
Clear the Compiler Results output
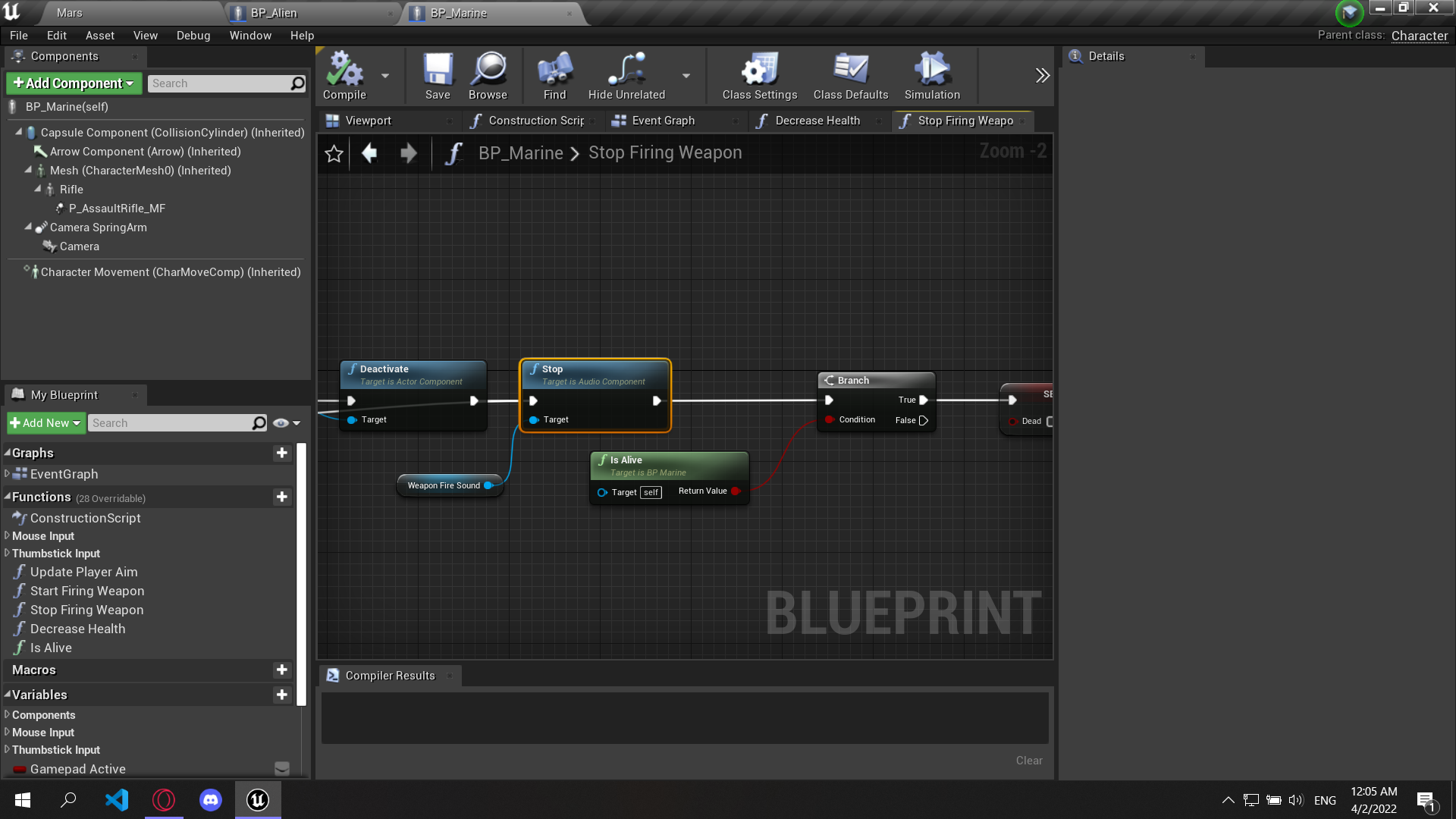click(1028, 761)
